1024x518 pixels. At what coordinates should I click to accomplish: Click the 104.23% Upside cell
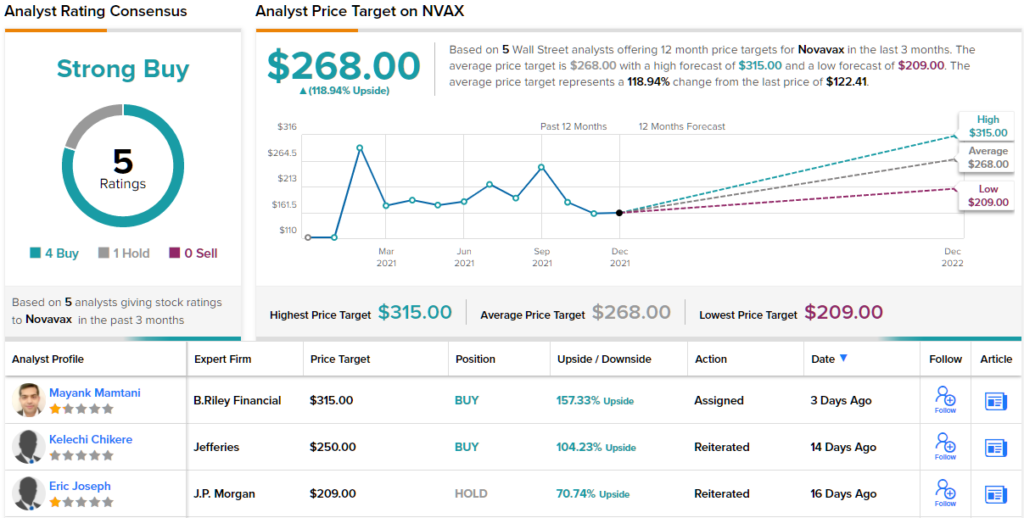596,447
